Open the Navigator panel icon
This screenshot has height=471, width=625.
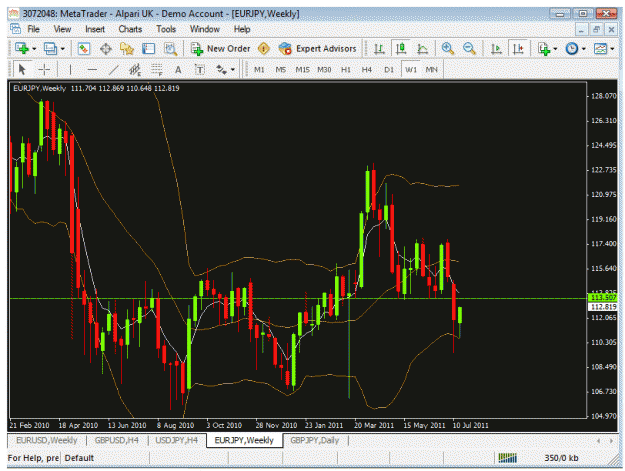(x=127, y=49)
